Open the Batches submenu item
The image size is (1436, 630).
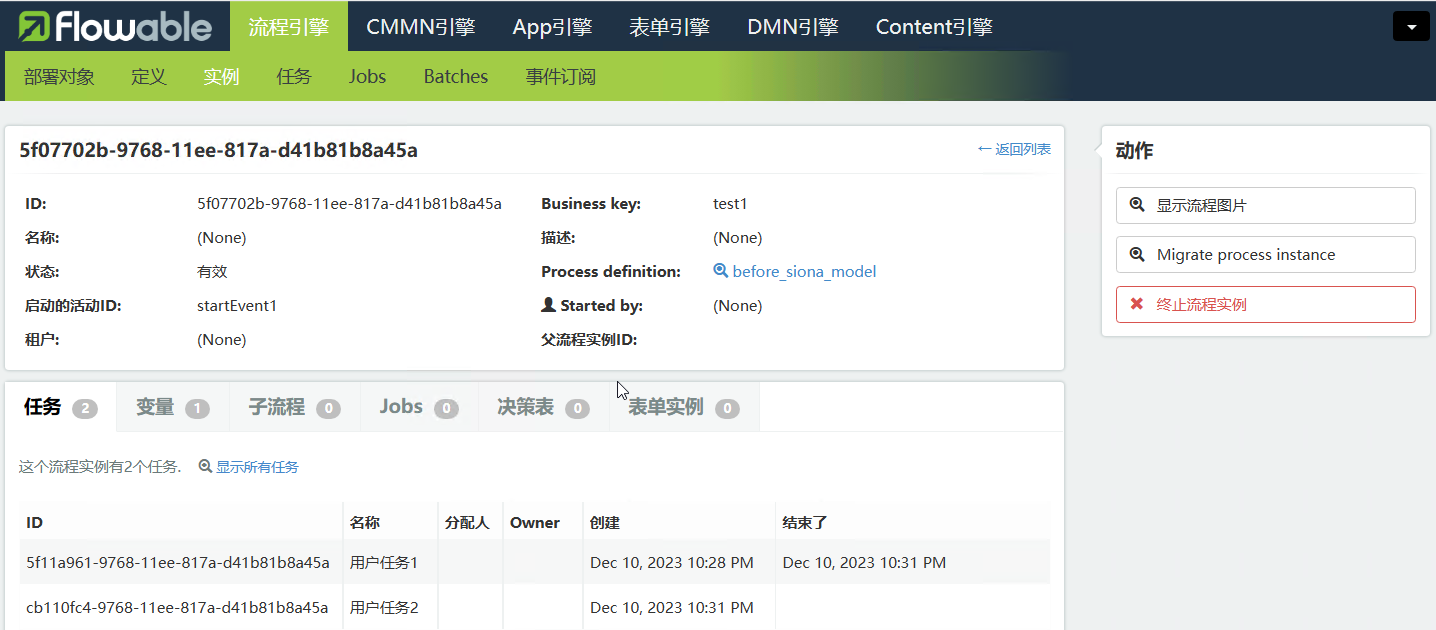[455, 77]
